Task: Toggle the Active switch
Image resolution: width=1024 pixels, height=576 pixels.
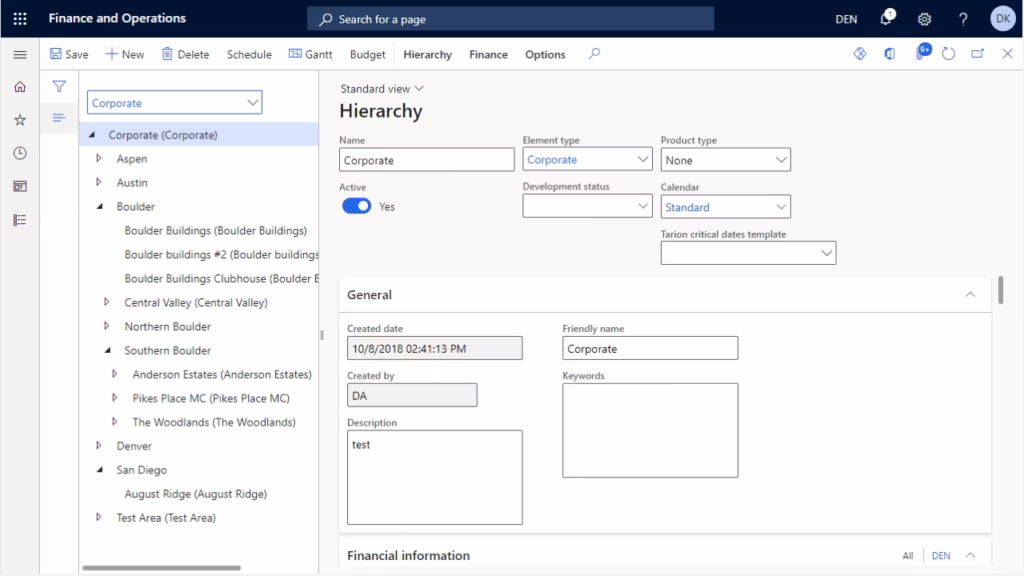Action: coord(357,206)
